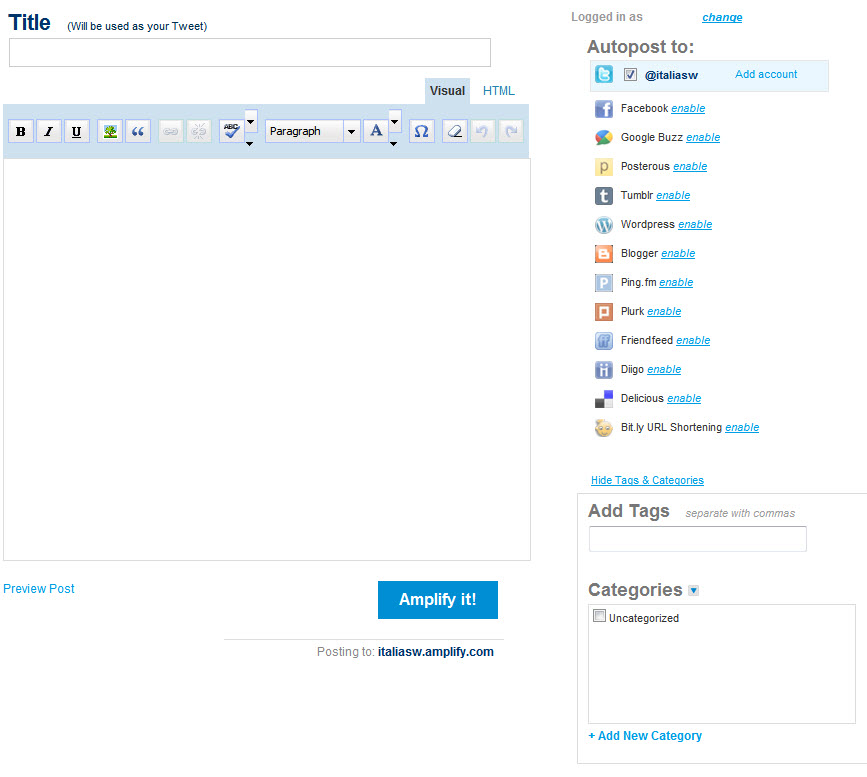
Task: Enable Plurk autoposting
Action: tap(664, 312)
